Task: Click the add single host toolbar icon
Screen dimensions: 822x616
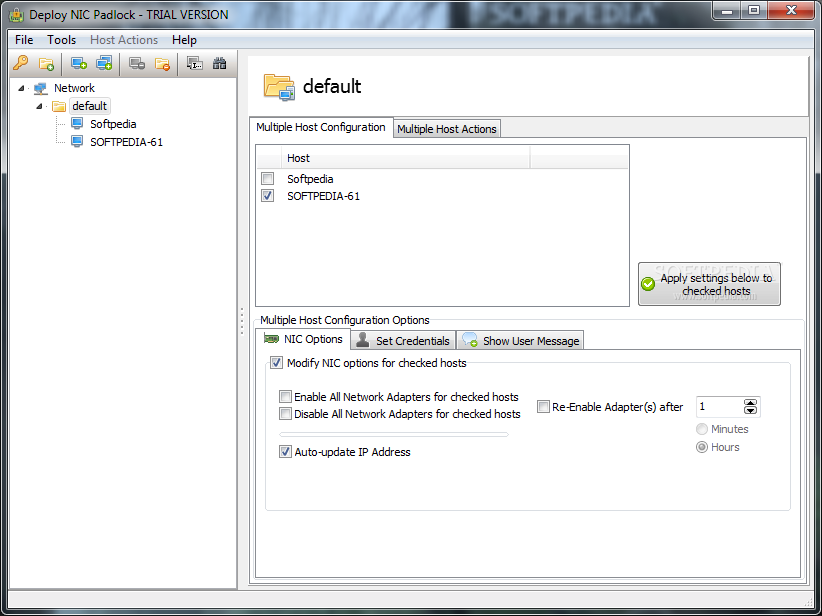Action: coord(79,64)
